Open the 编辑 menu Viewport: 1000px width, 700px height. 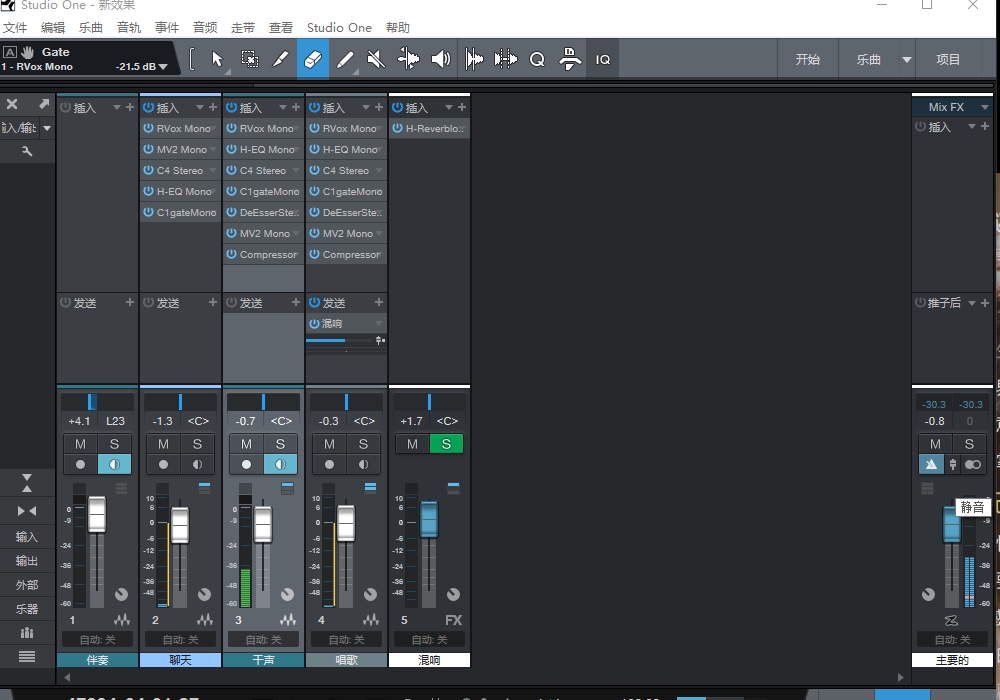click(53, 27)
